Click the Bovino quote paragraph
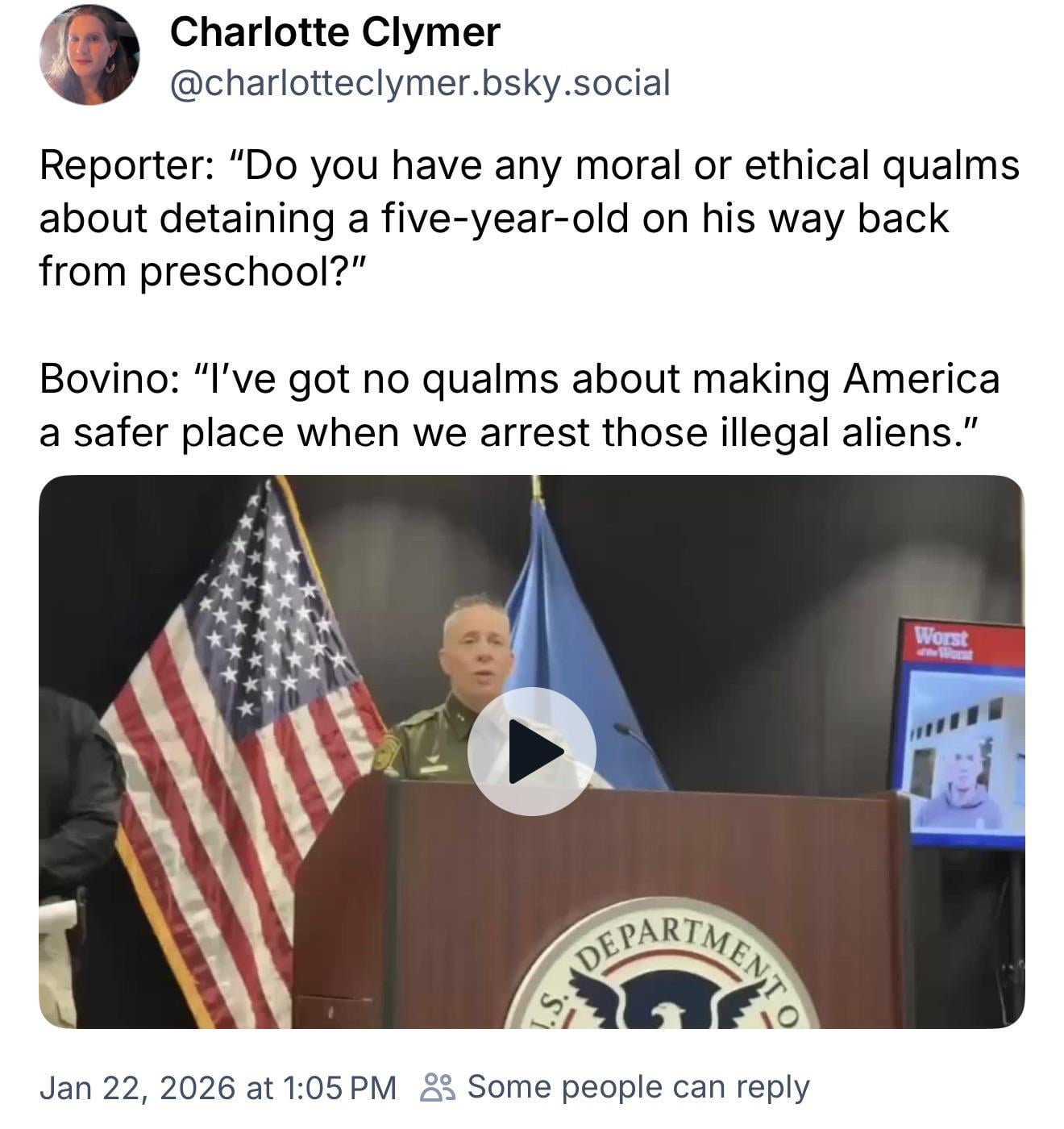The width and height of the screenshot is (1064, 1129). [x=519, y=406]
